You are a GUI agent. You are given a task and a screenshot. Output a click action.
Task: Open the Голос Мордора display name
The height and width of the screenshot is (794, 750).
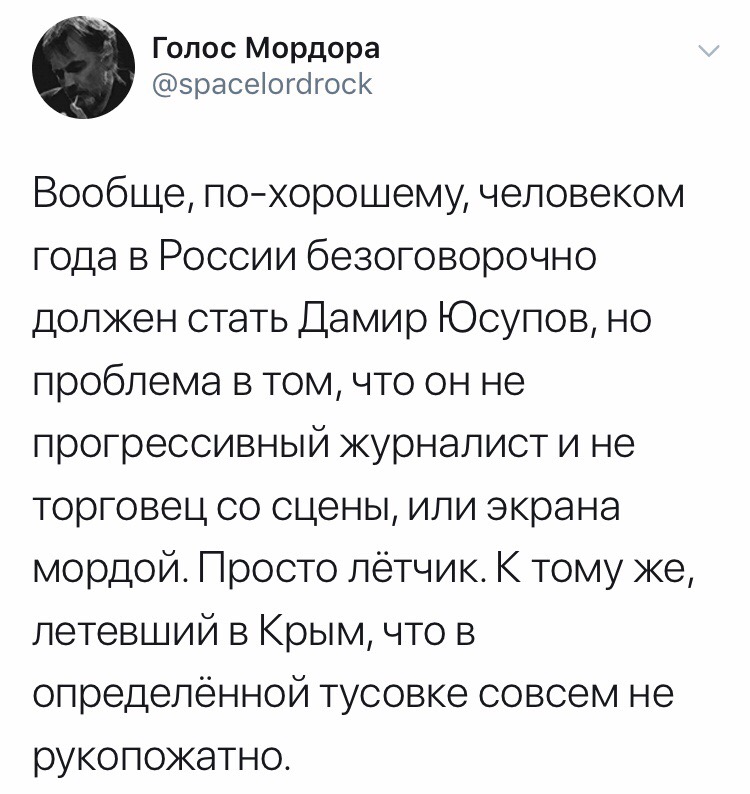click(266, 49)
